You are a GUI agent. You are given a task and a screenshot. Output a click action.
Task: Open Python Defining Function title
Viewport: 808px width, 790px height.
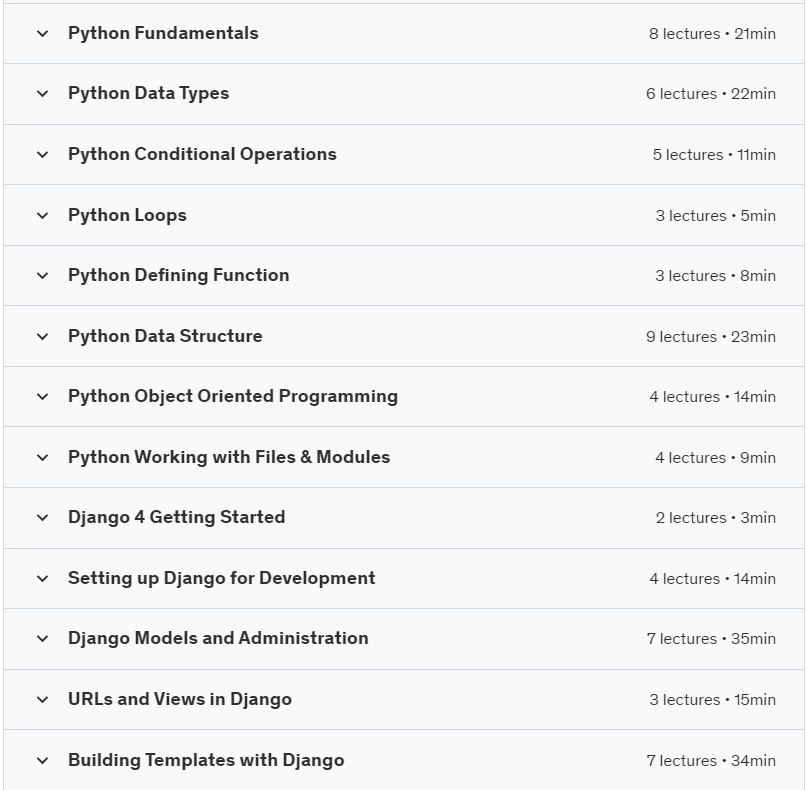[x=178, y=276]
